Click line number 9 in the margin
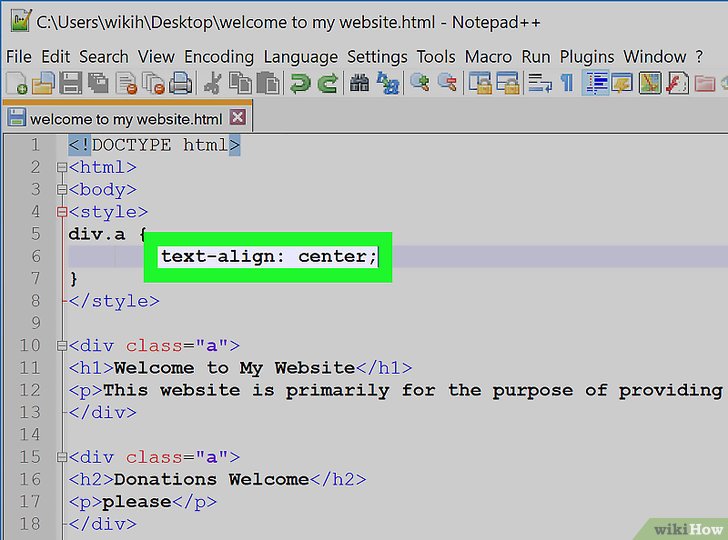 point(35,323)
